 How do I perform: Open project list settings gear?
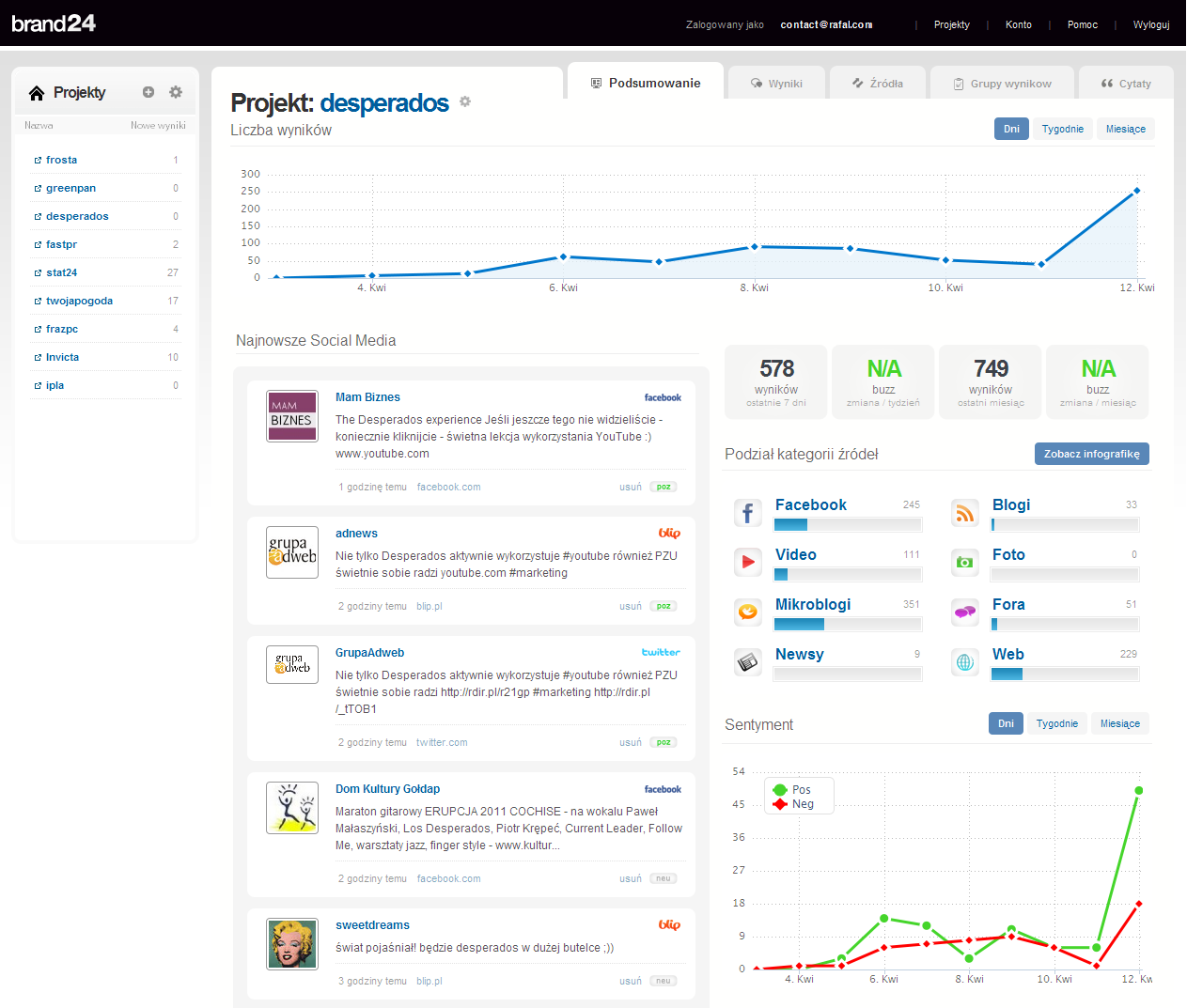coord(176,92)
